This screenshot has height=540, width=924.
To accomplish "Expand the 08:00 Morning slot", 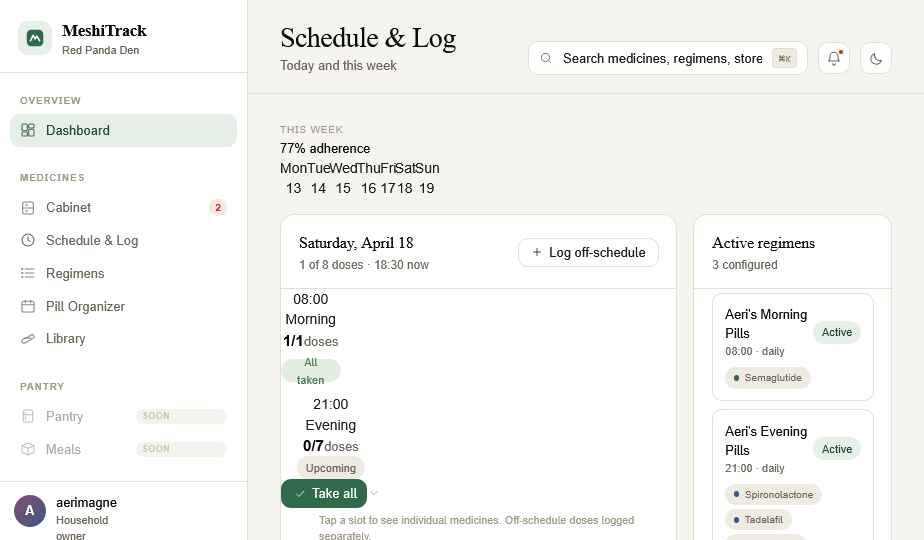I will coord(311,339).
